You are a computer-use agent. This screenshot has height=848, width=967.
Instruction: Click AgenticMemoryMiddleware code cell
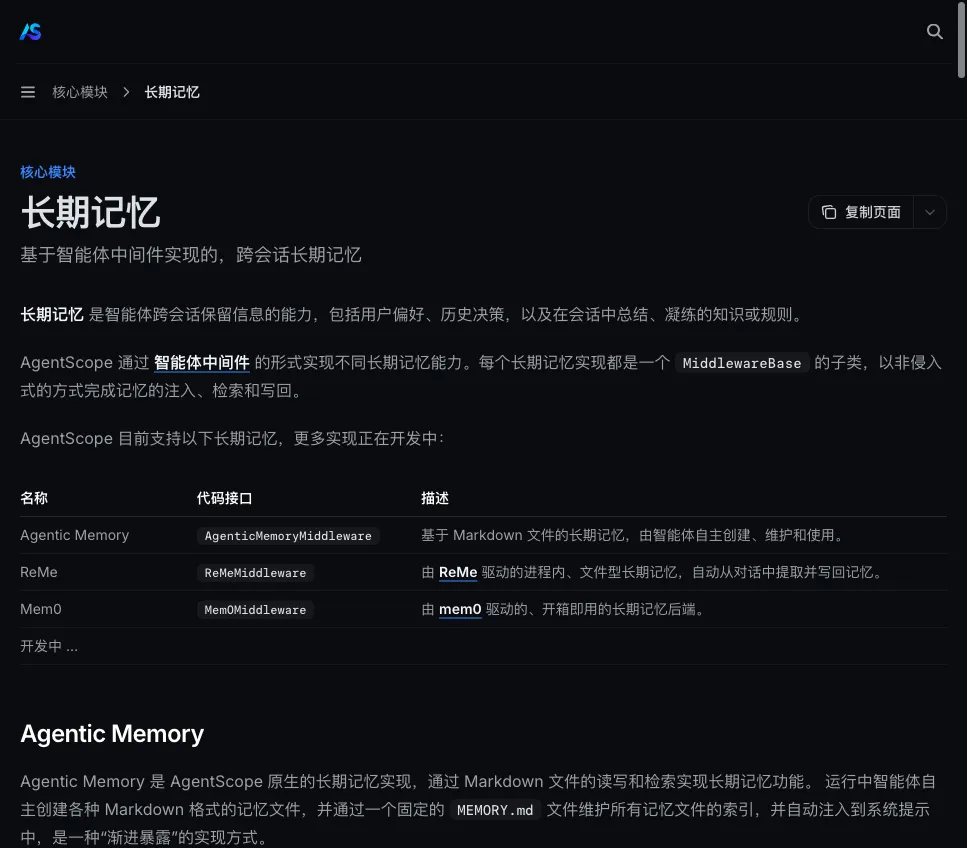(288, 536)
